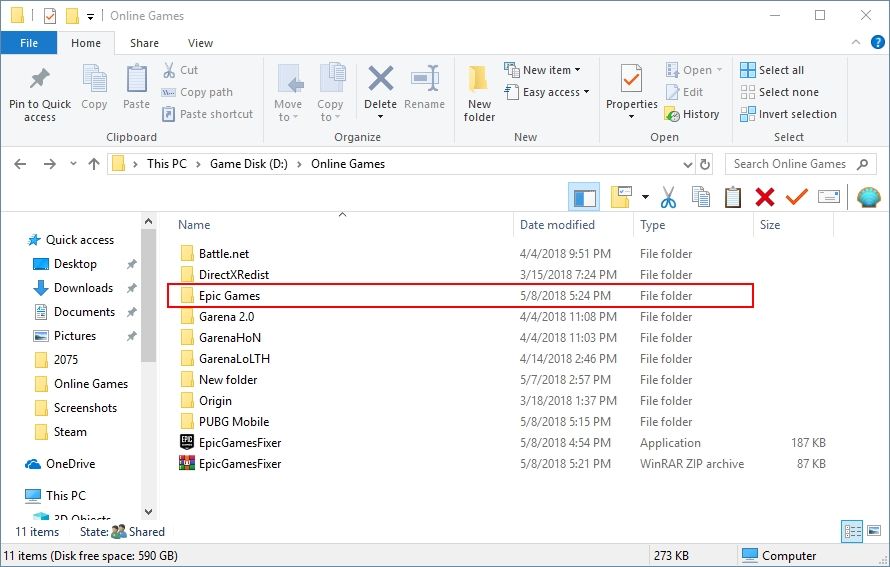The height and width of the screenshot is (567, 890).
Task: Click the orange checkmark properties icon
Action: 797,197
